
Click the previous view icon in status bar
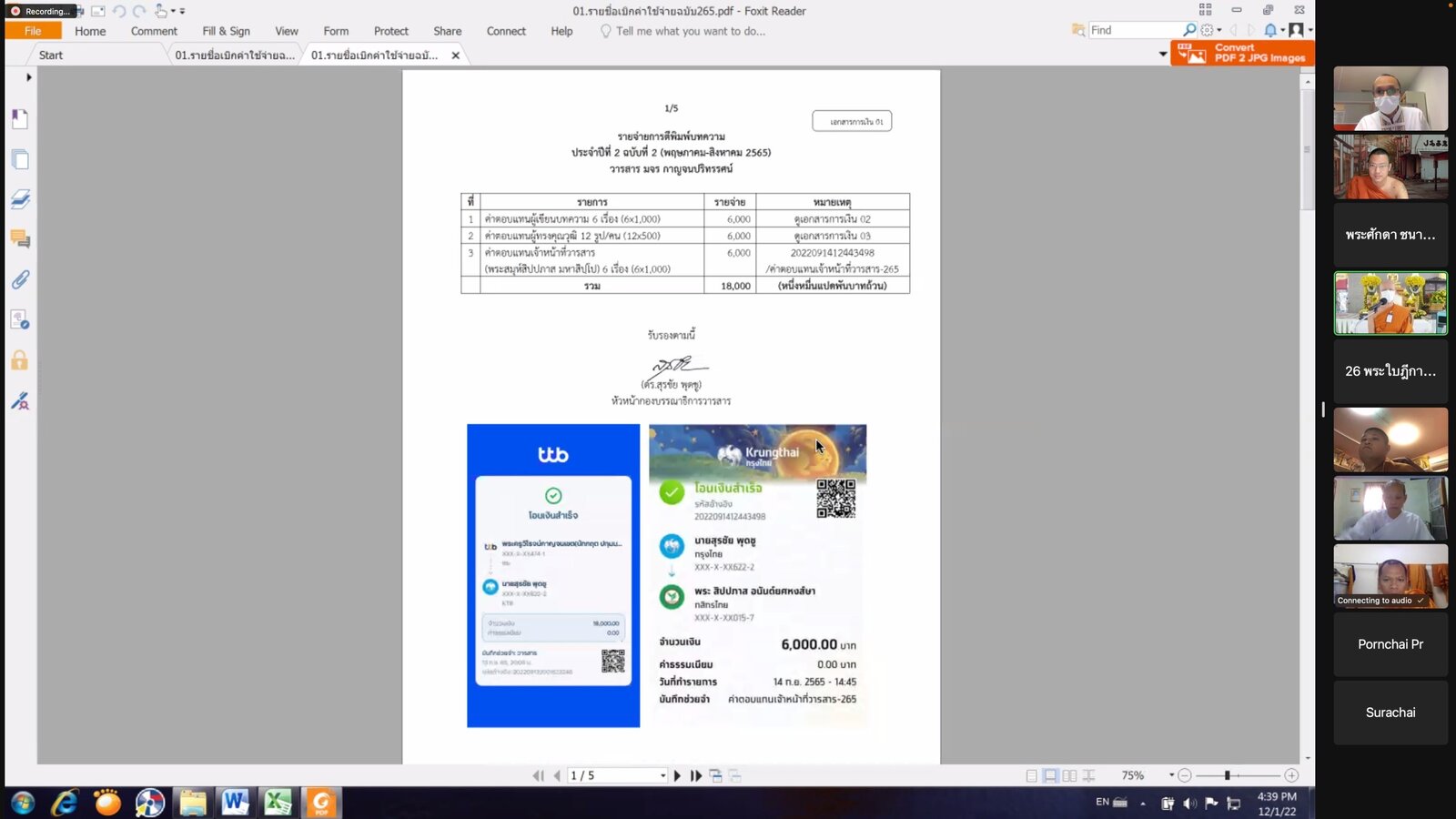[716, 775]
